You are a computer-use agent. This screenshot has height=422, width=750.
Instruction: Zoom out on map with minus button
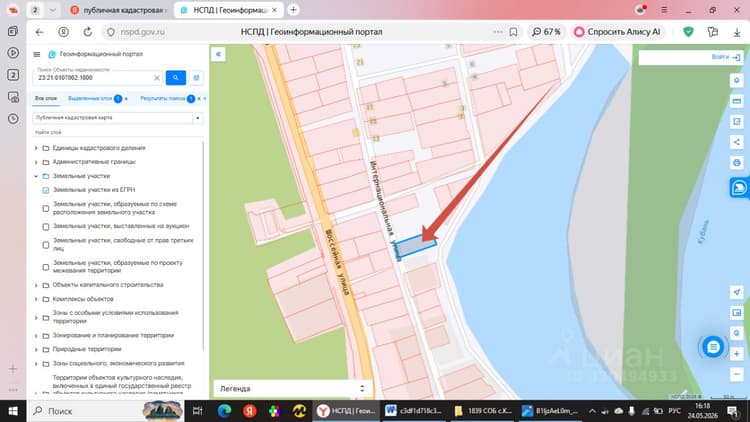(737, 374)
